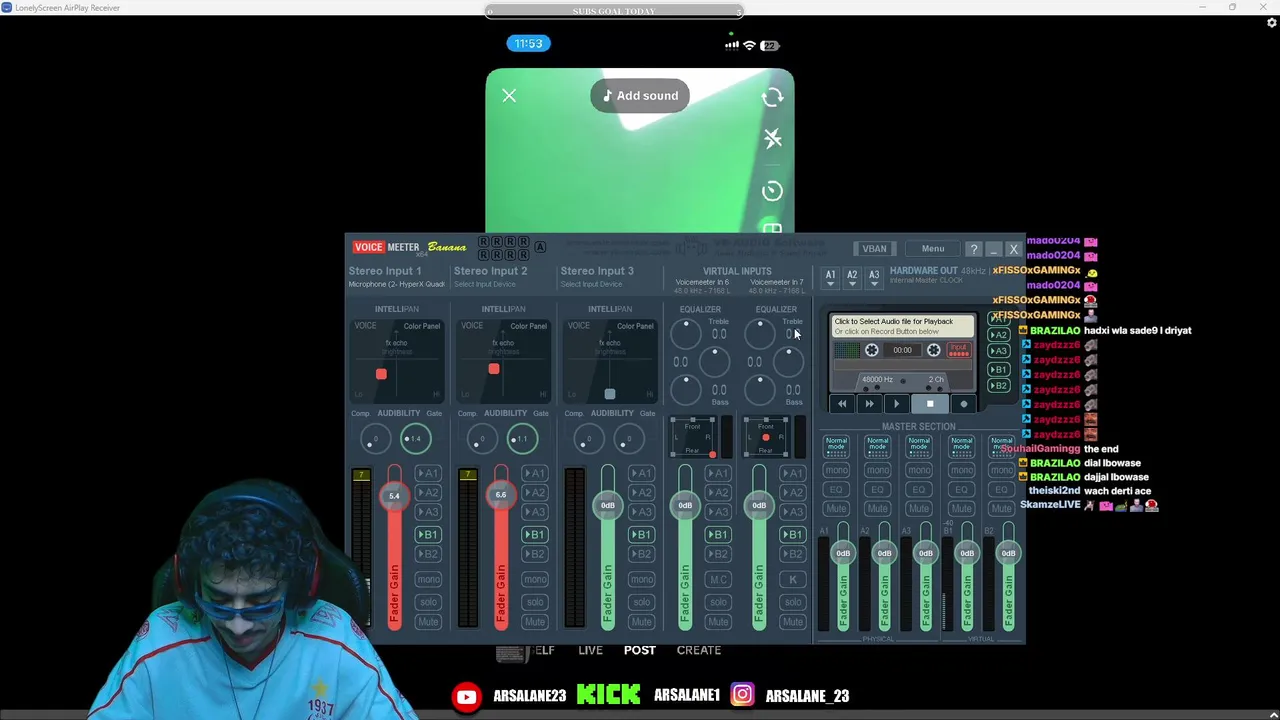The image size is (1280, 720).
Task: Mute master bus A1
Action: 836,509
